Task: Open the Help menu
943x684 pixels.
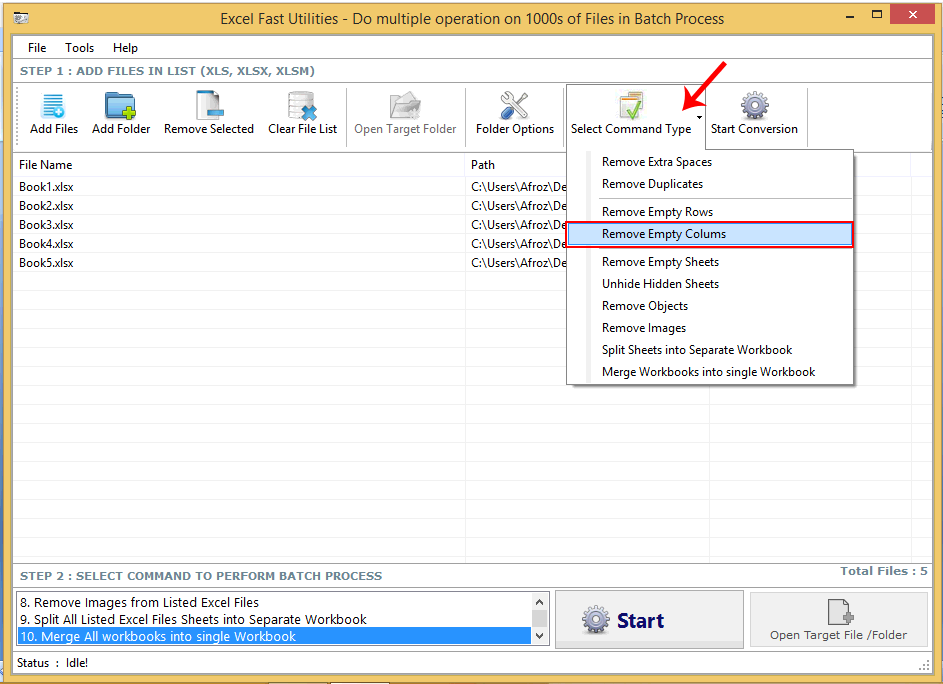Action: click(x=125, y=47)
